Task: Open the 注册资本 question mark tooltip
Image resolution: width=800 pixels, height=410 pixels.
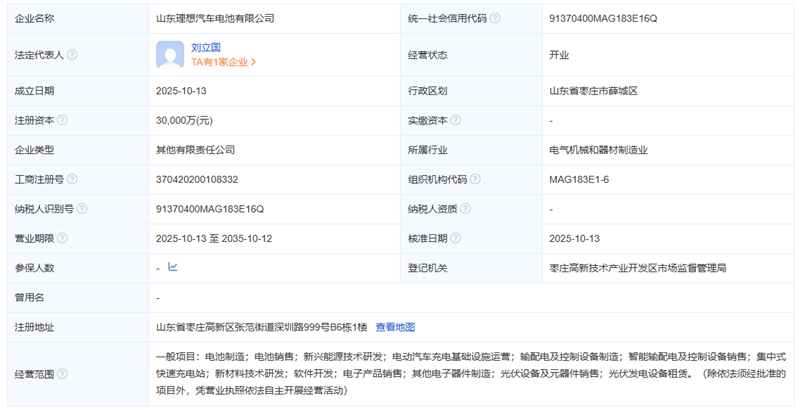Action: (62, 121)
